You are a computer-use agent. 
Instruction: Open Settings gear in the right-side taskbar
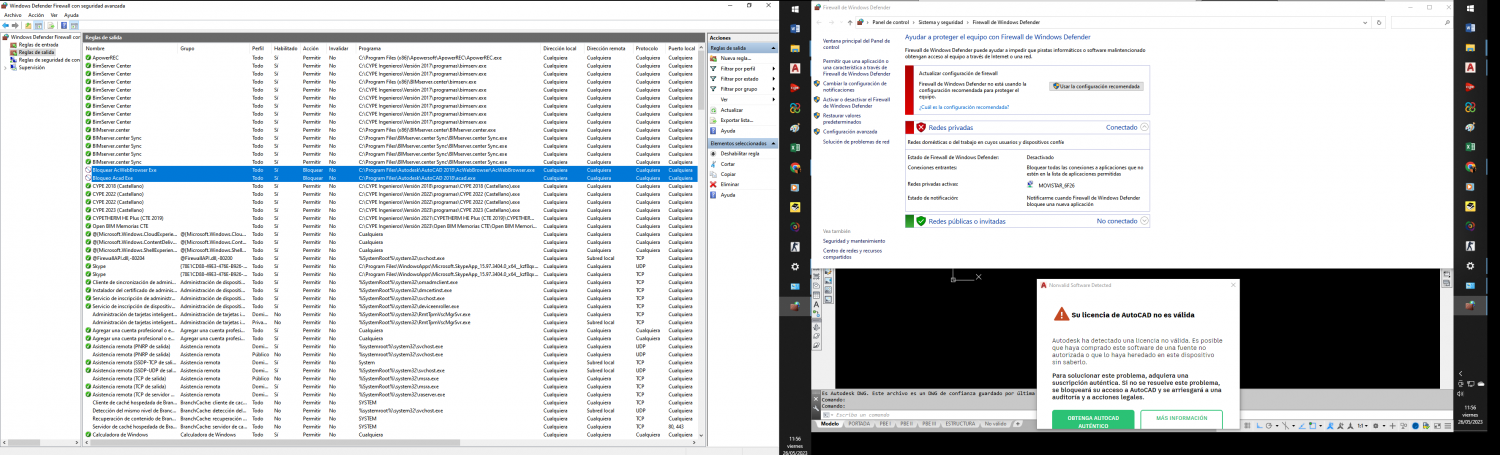(1471, 265)
